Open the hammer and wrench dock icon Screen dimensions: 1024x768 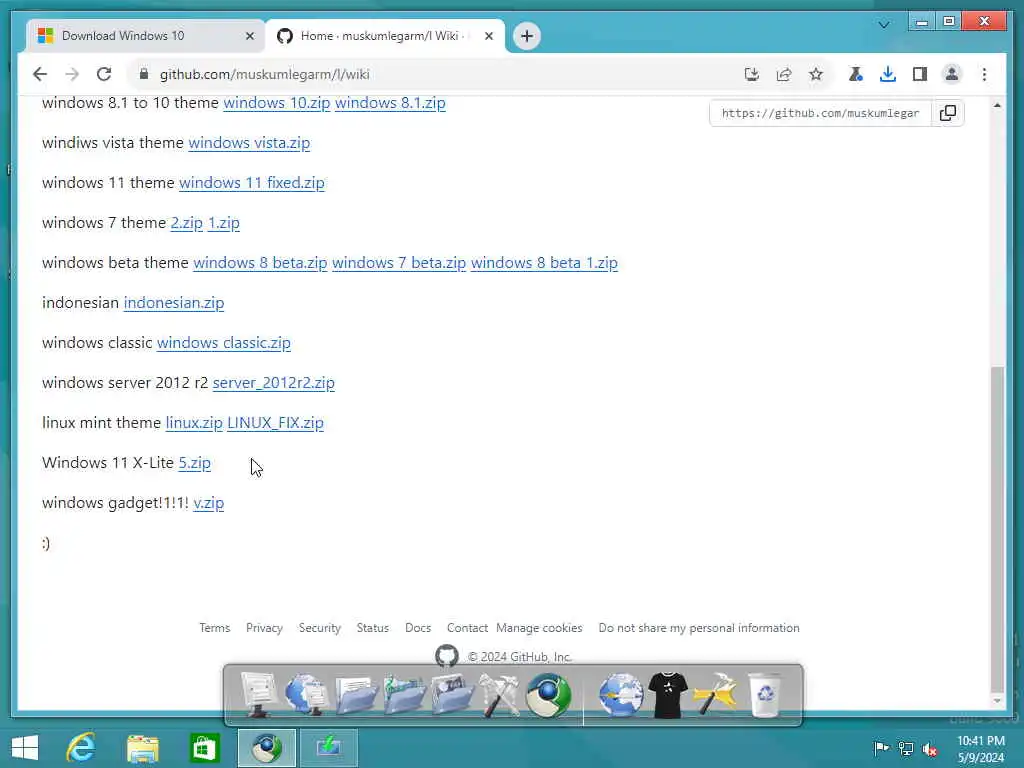500,696
